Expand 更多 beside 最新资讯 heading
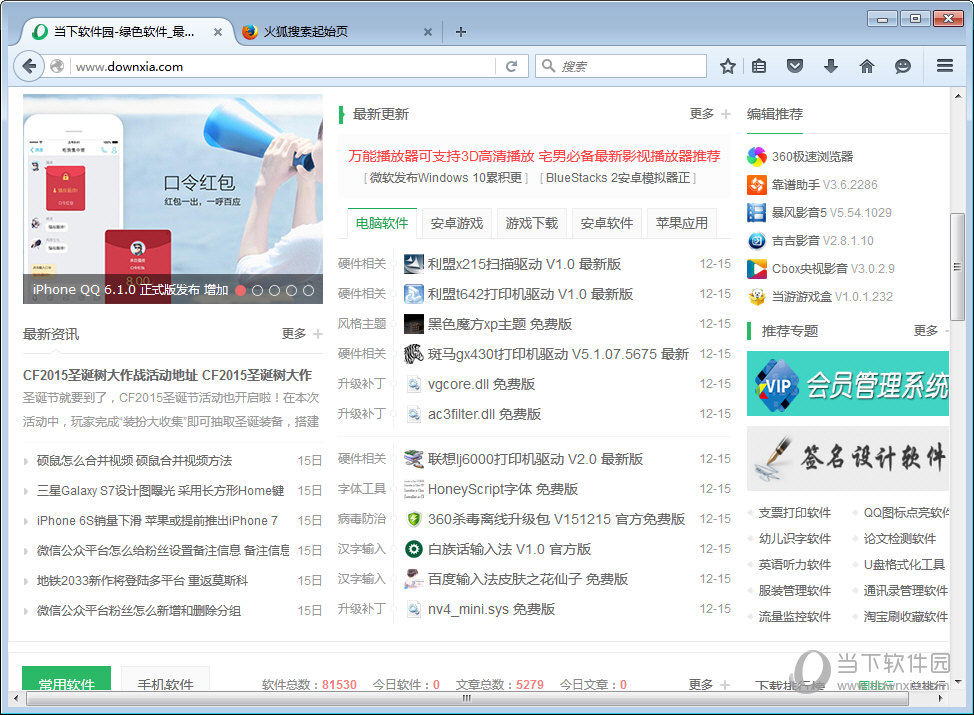Screen dimensions: 974x715 301,334
